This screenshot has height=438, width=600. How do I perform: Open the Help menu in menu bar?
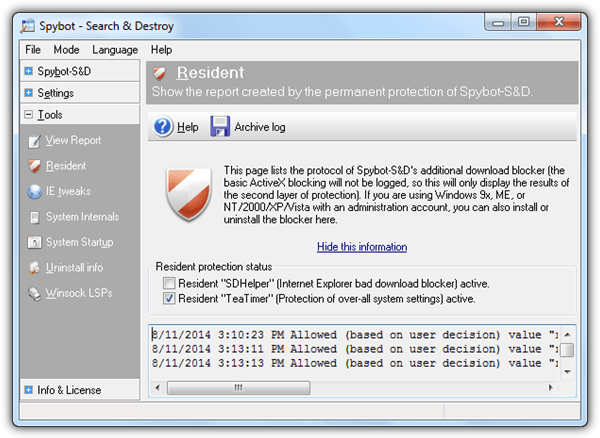161,50
